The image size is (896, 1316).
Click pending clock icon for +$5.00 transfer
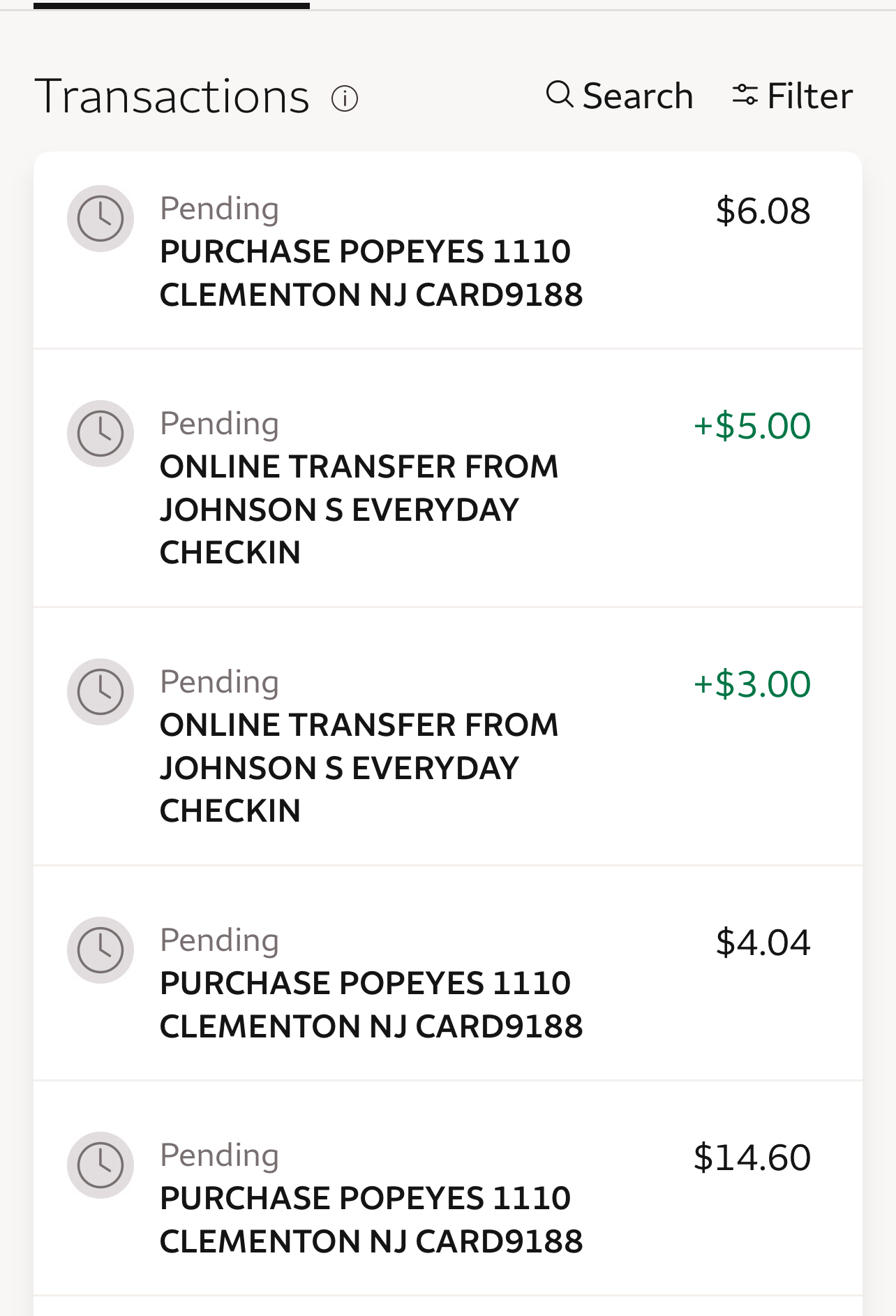click(x=100, y=434)
